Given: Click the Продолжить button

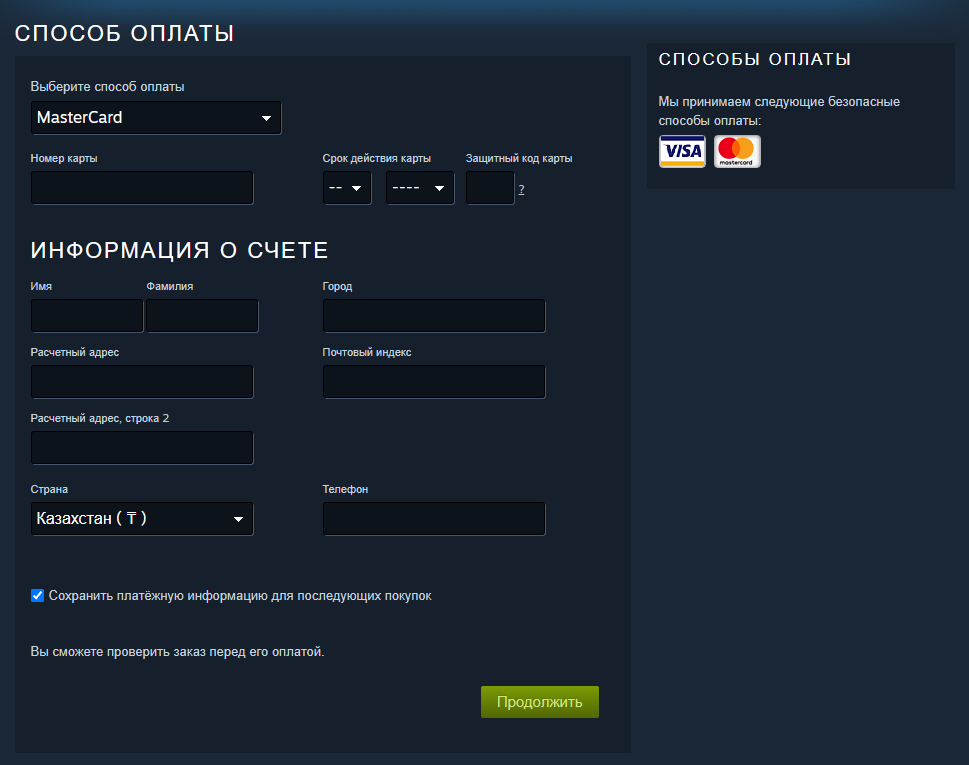Looking at the screenshot, I should pos(540,702).
